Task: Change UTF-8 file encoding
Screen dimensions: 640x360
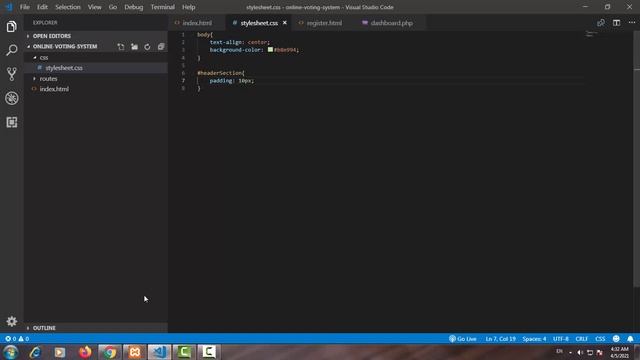Action: (x=561, y=339)
